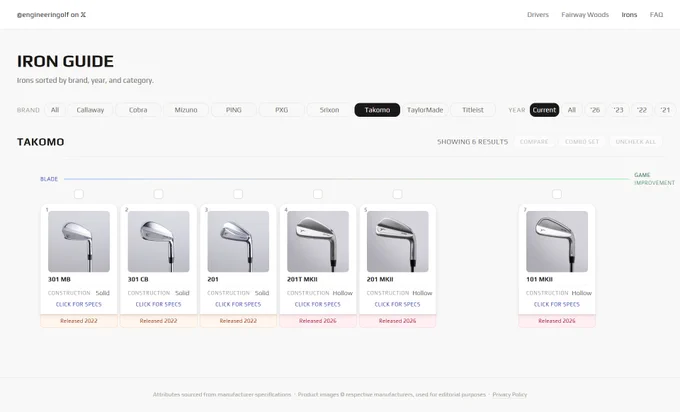Filter irons by PXG brand

(x=281, y=110)
